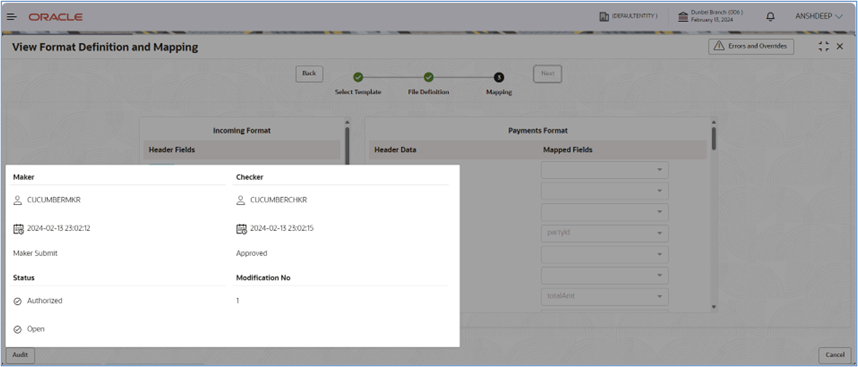Click the warning triangle in Errors and Overrides

(x=718, y=46)
